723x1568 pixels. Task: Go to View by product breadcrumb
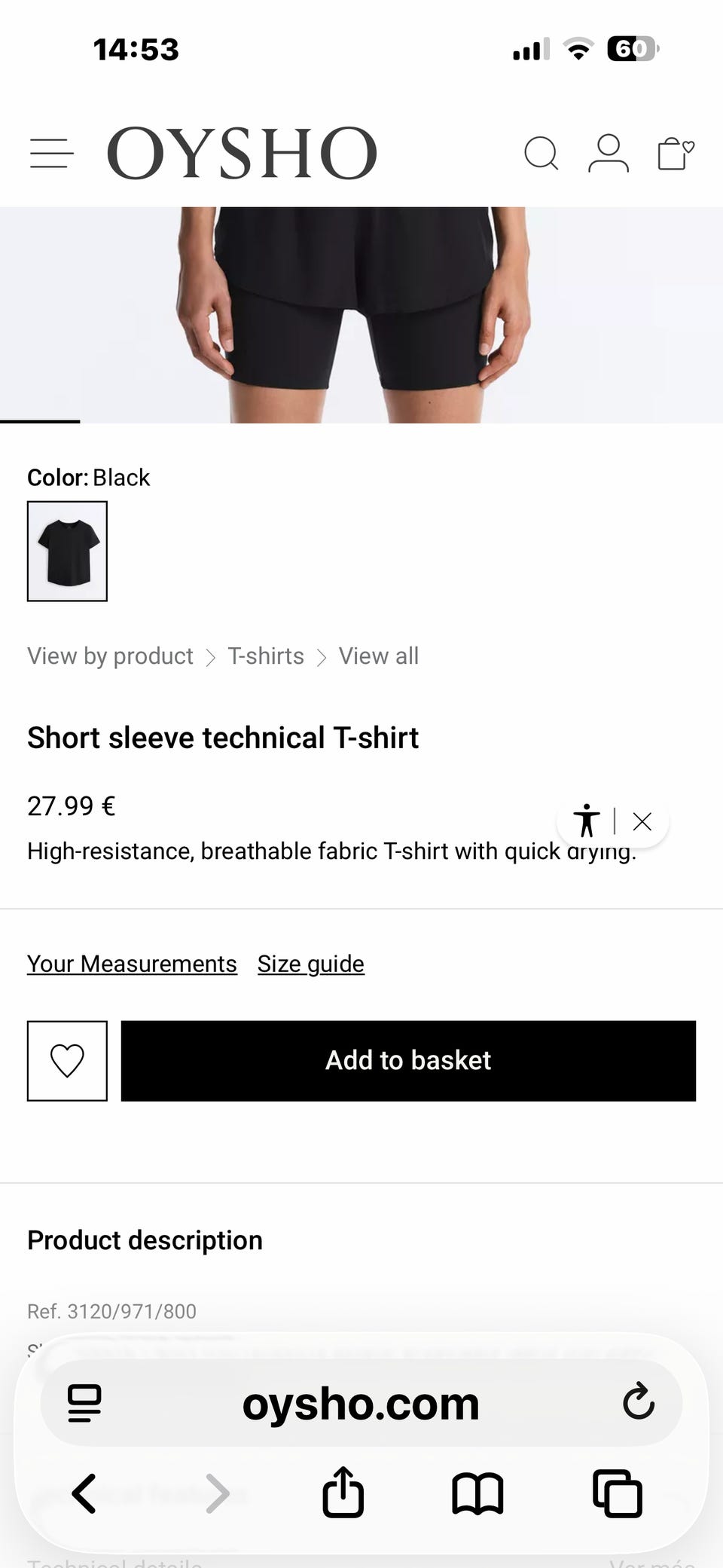[x=110, y=656]
